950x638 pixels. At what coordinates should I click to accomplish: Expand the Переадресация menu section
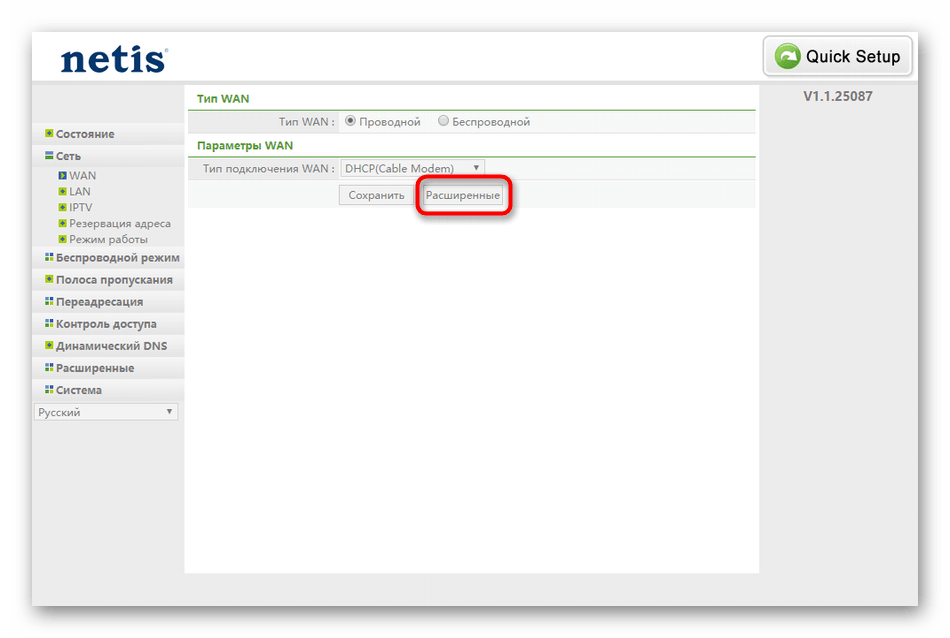[x=99, y=302]
